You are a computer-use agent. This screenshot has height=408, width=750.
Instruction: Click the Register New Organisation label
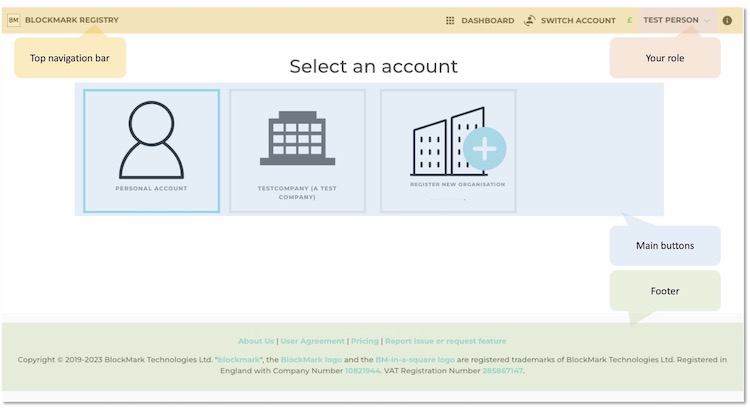click(457, 184)
